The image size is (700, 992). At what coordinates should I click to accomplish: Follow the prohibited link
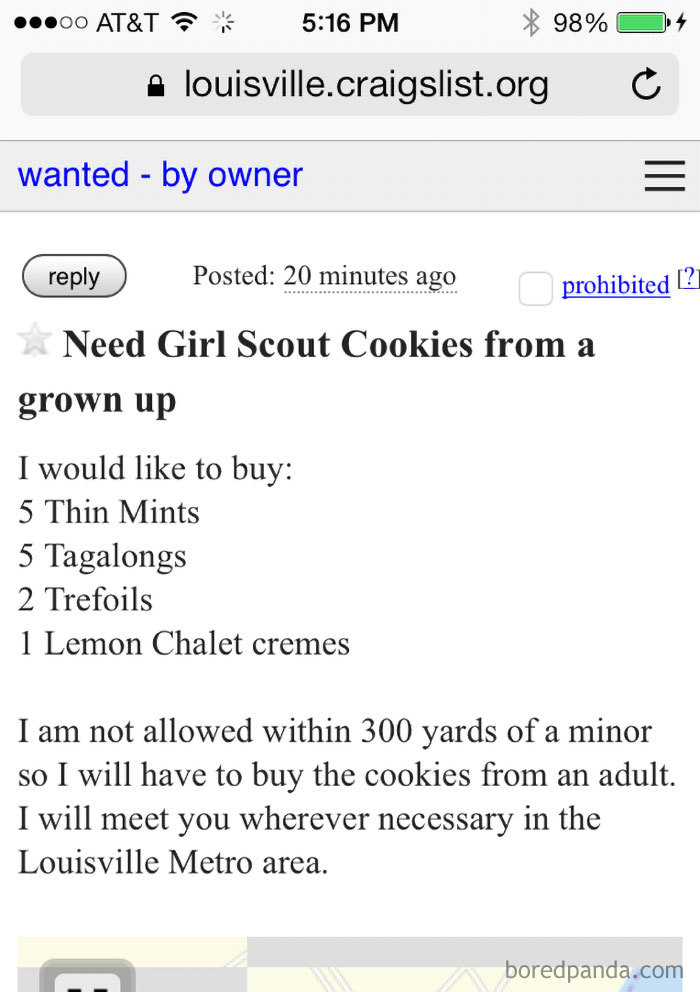pyautogui.click(x=616, y=285)
